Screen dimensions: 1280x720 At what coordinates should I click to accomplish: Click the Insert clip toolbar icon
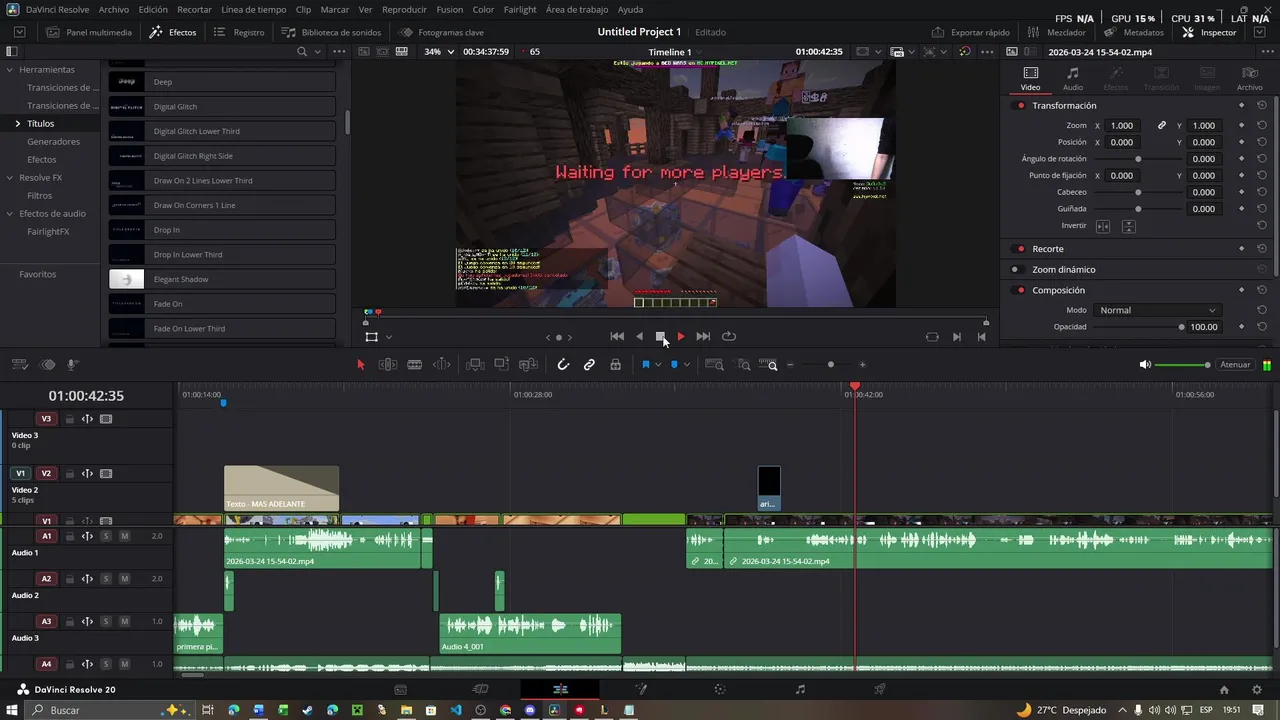(475, 365)
